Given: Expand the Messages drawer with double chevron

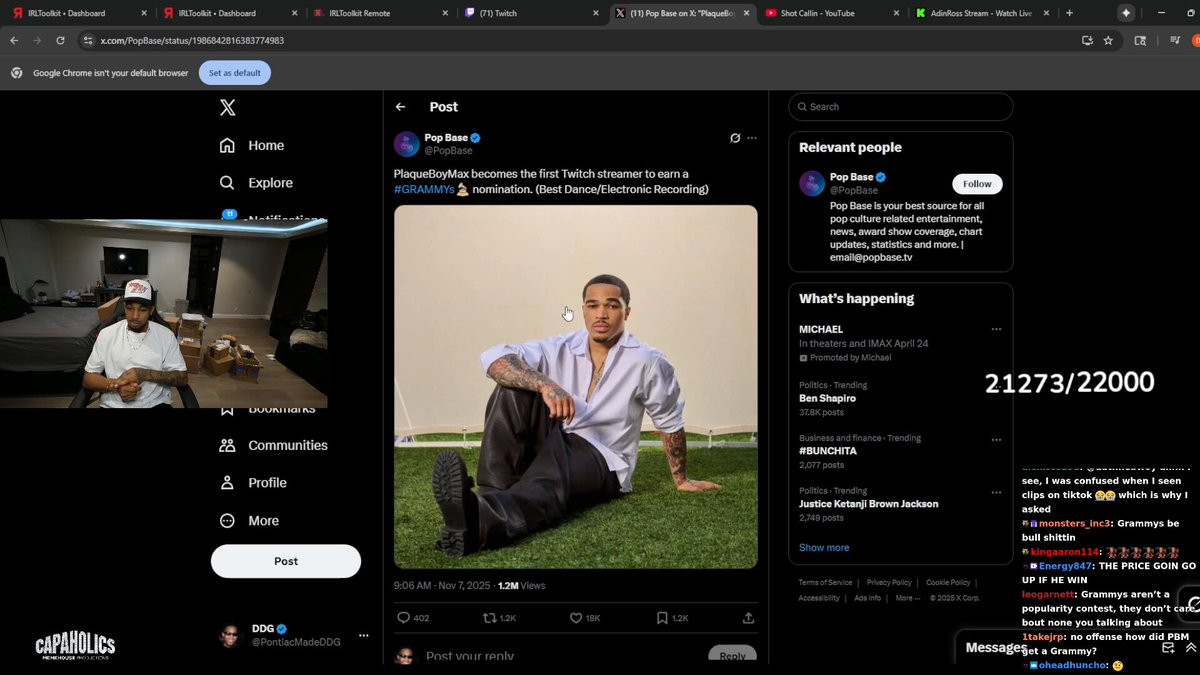Looking at the screenshot, I should [1190, 648].
